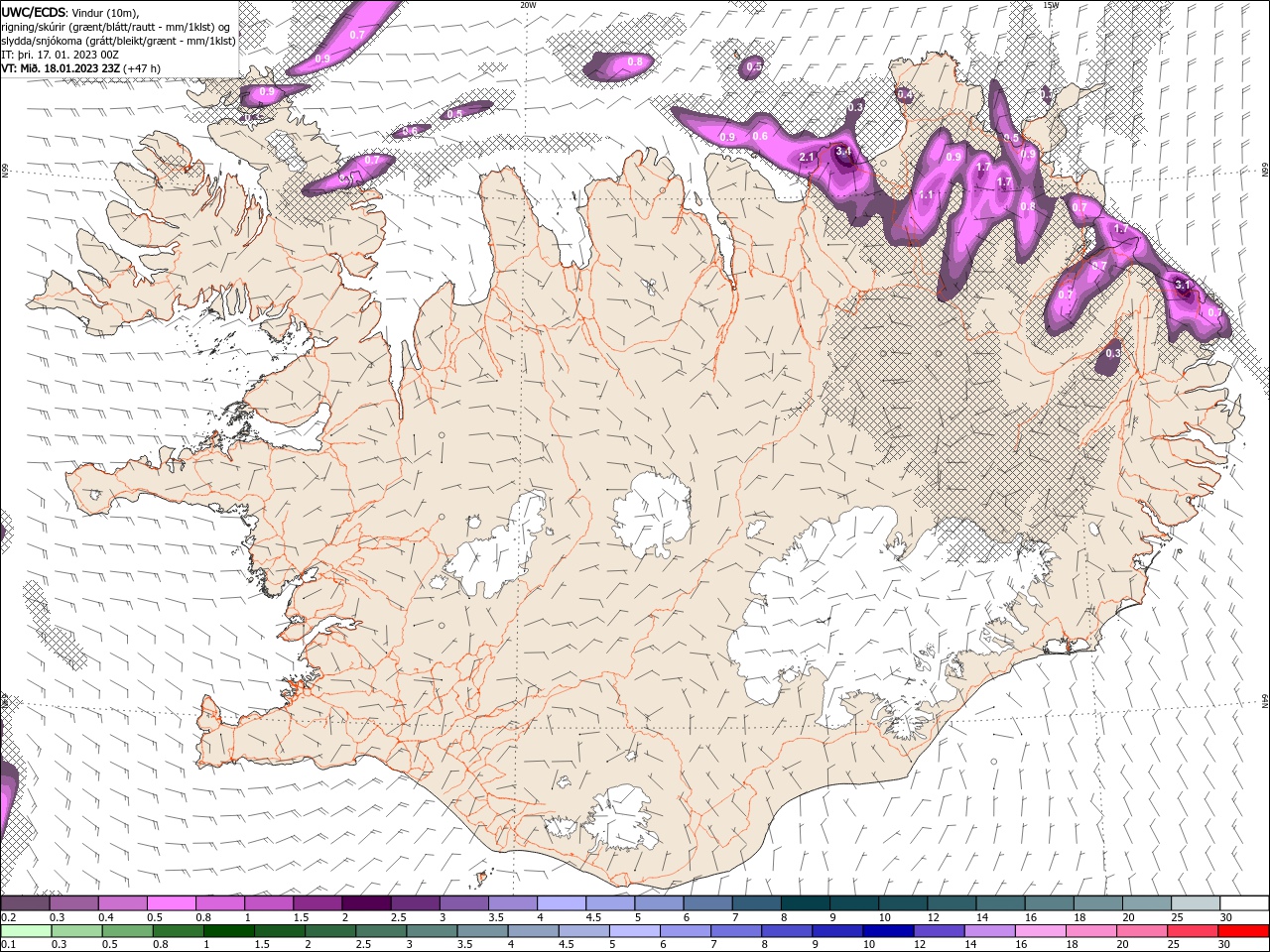The width and height of the screenshot is (1270, 952).
Task: Pick the dark green 1–1.5 rain scale swatch
Action: (229, 931)
